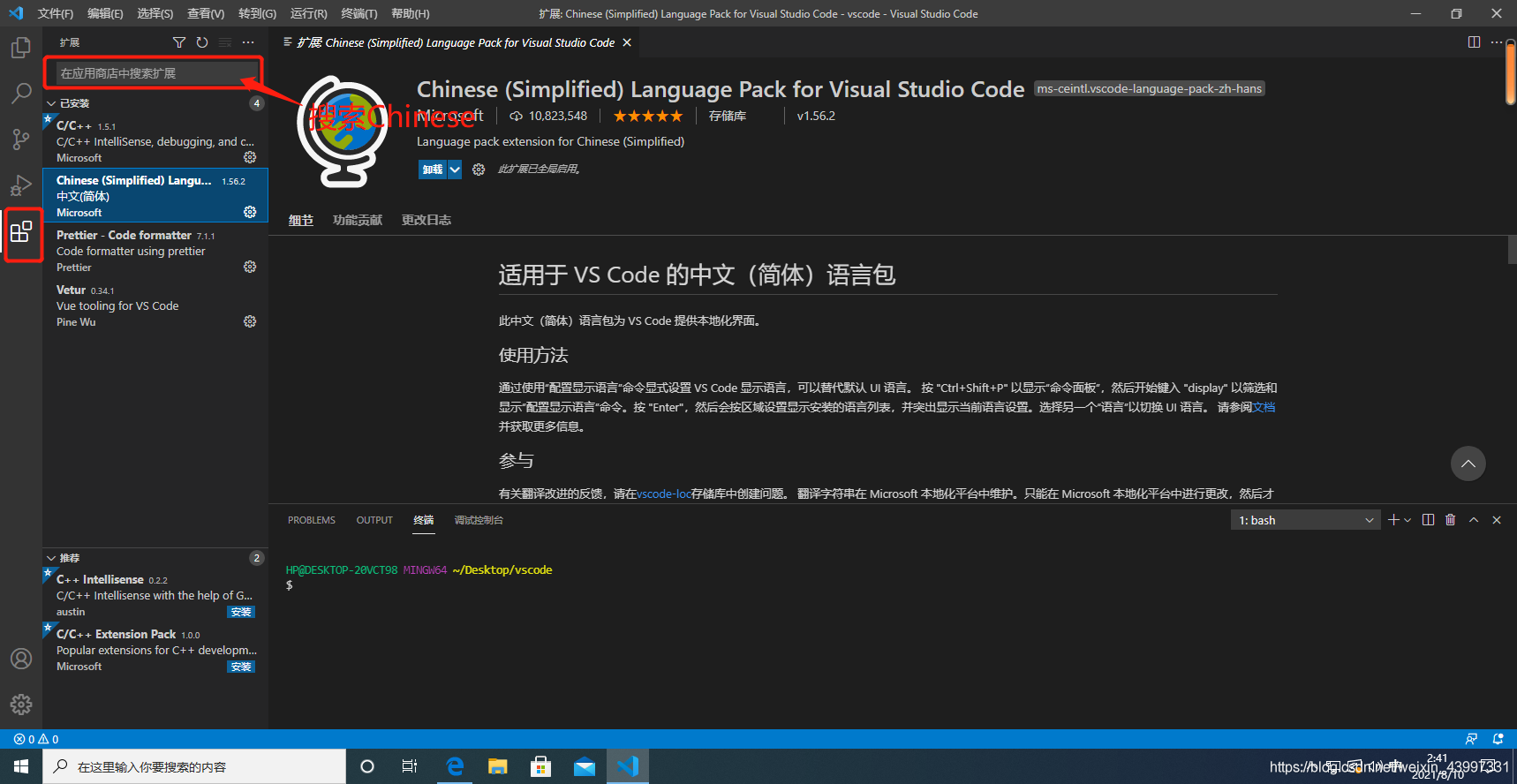Open the vscode-loc repository link
This screenshot has height=784, width=1517.
tap(664, 494)
